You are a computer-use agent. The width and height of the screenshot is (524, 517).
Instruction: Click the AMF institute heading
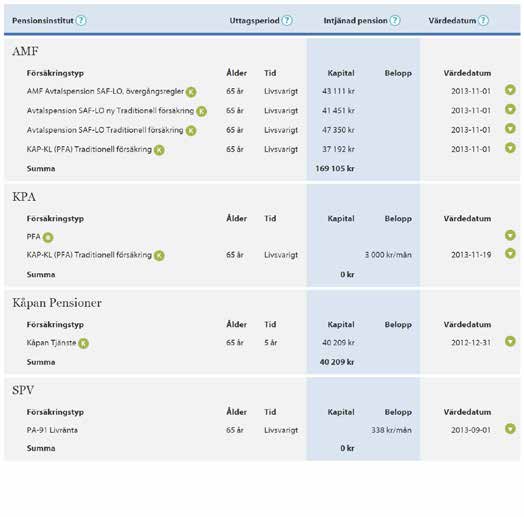[25, 51]
